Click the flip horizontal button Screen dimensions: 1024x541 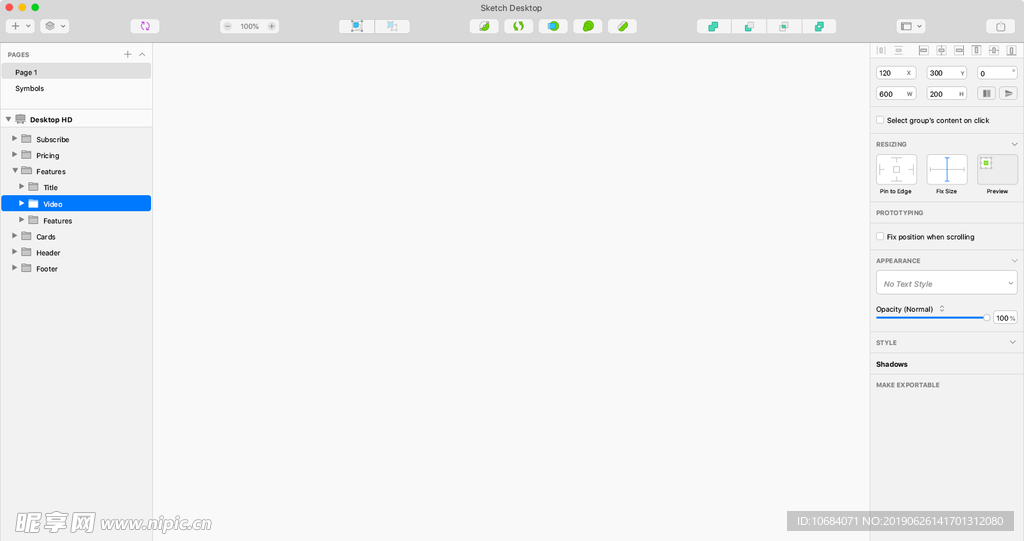(x=987, y=93)
